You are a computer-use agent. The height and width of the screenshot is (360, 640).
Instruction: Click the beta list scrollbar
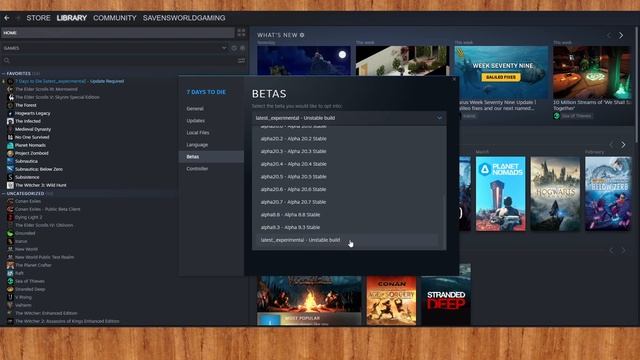point(443,221)
